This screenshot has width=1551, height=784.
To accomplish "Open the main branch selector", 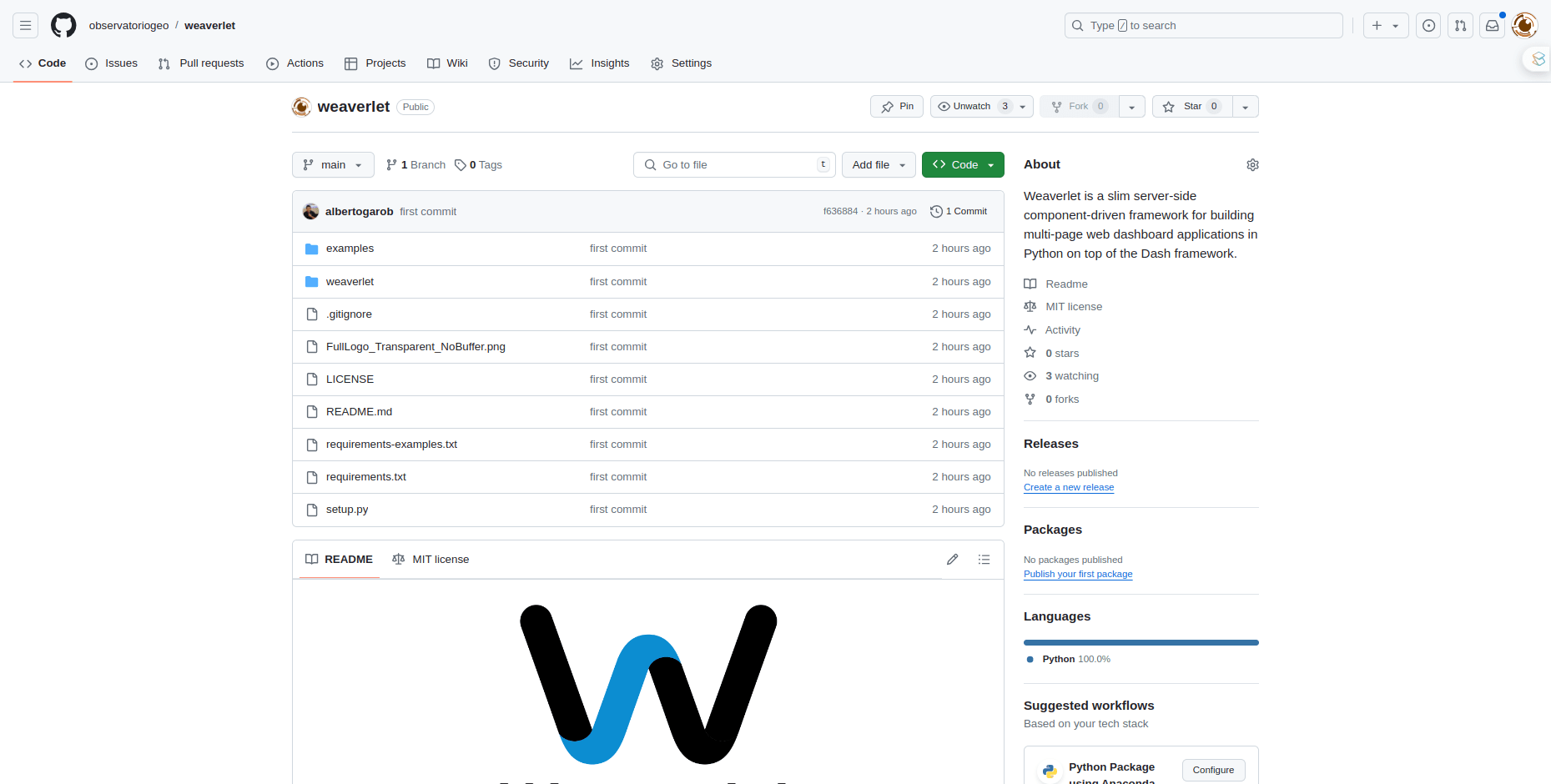I will [x=333, y=165].
